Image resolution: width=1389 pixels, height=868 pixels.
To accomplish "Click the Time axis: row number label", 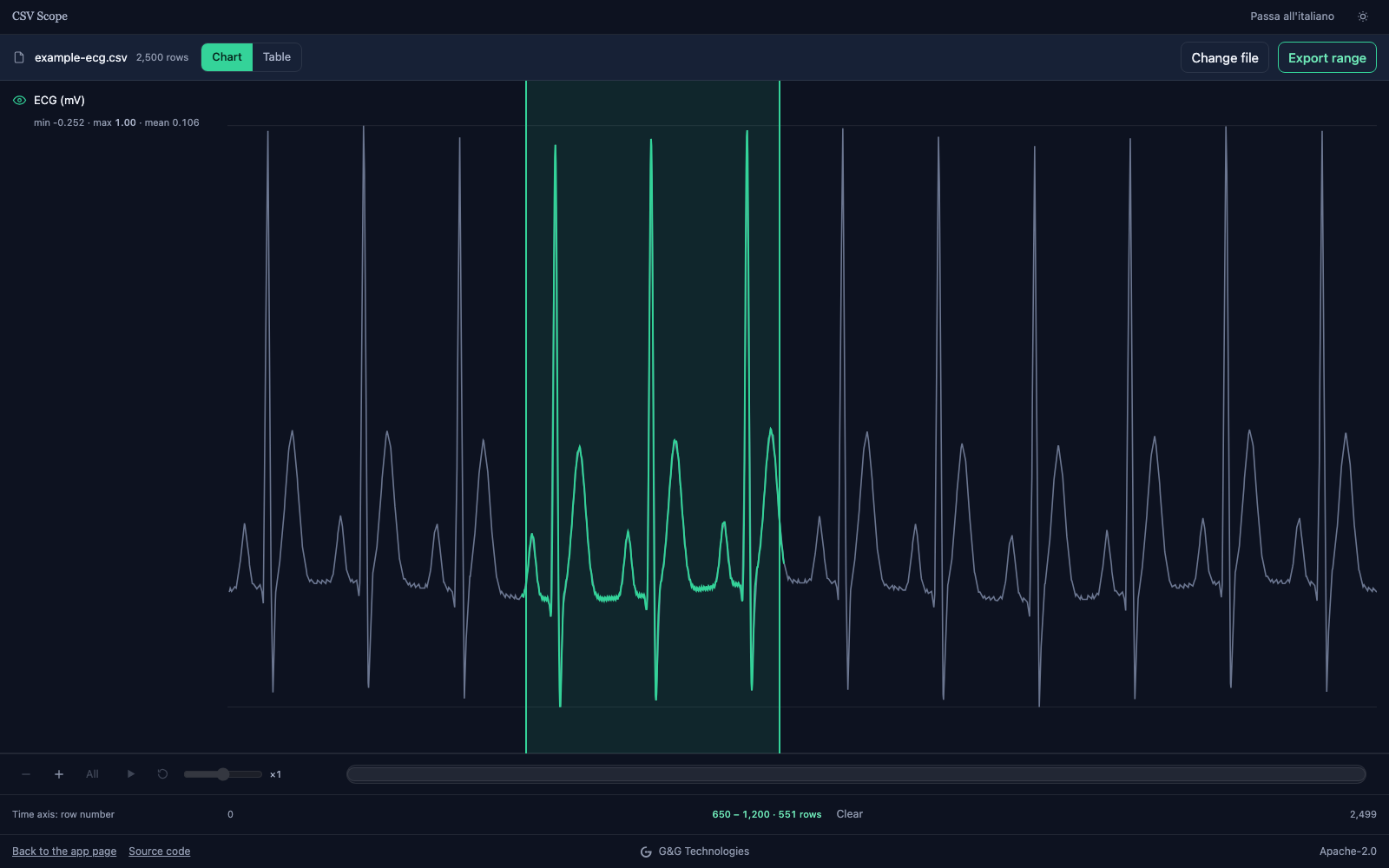I will tap(63, 814).
